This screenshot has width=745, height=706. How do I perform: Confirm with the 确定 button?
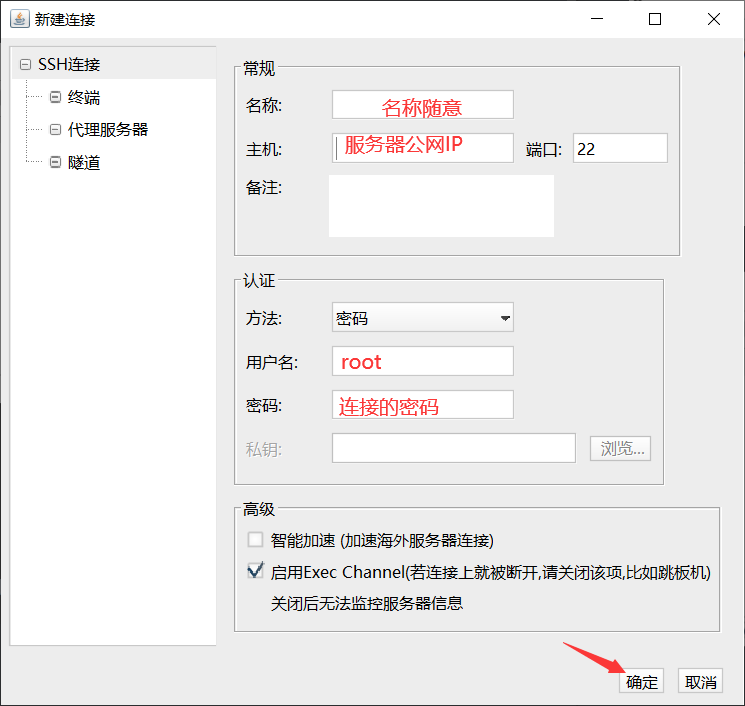tap(641, 681)
